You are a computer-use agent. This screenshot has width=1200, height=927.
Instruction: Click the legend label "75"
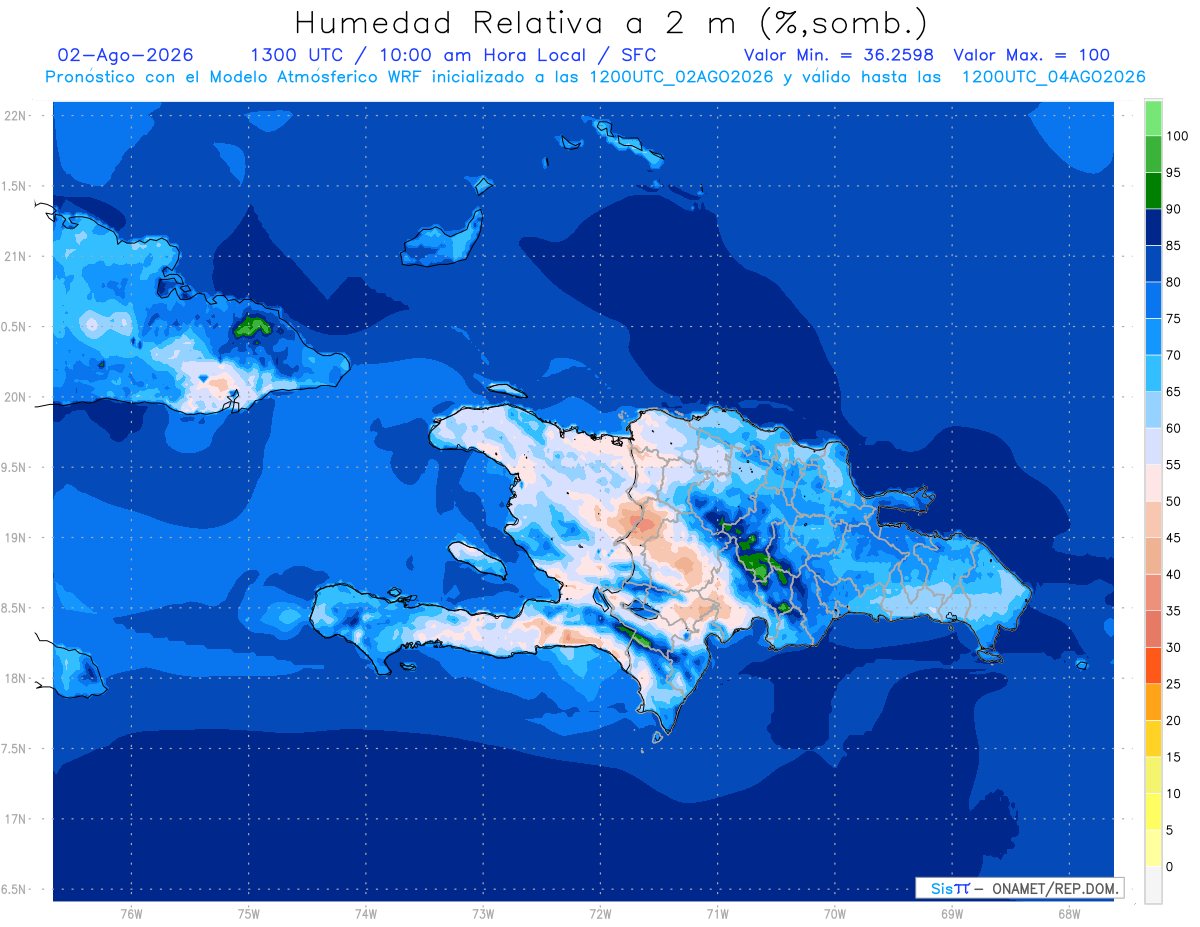1173,319
